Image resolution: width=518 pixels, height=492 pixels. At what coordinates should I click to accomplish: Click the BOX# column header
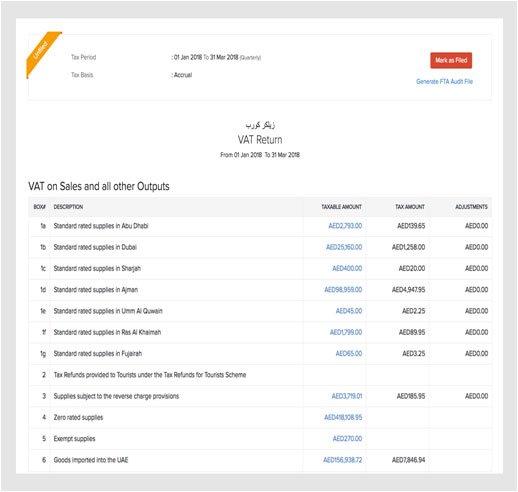[39, 207]
